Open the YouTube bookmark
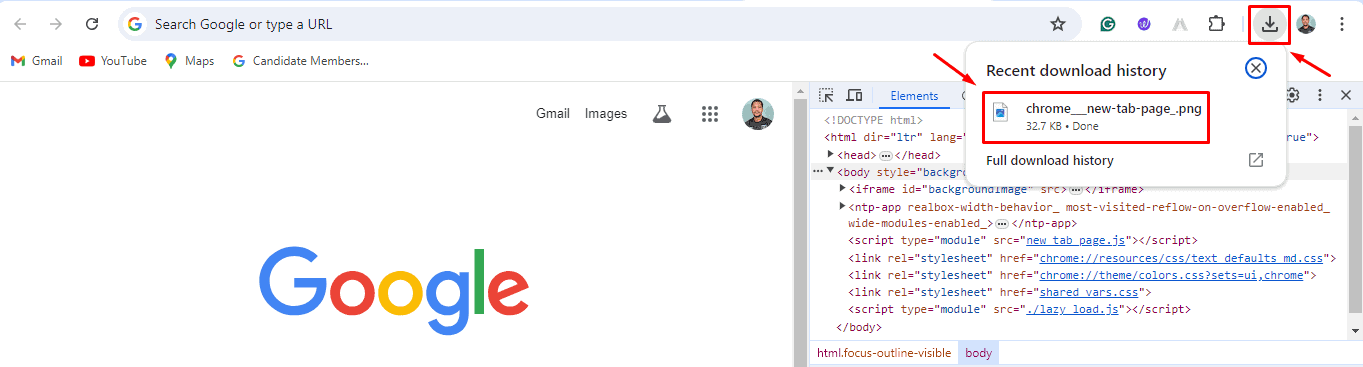The width and height of the screenshot is (1363, 367). click(113, 61)
